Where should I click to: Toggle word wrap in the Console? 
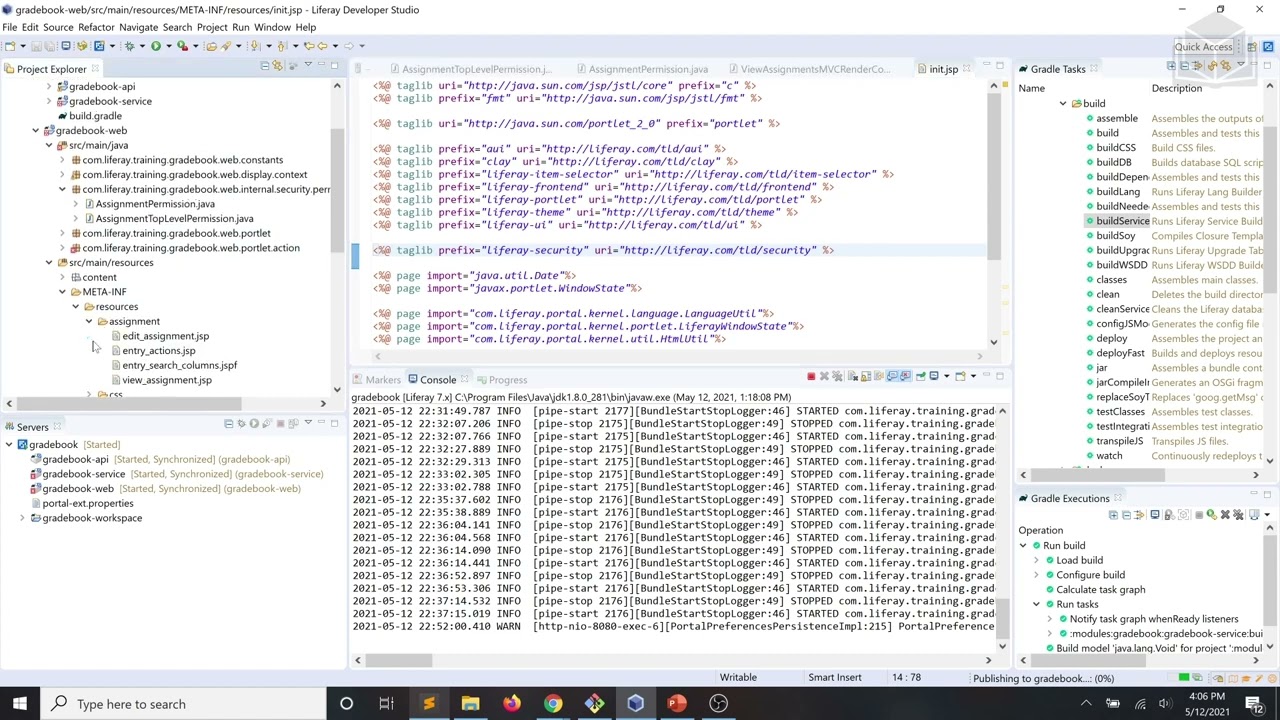[879, 377]
